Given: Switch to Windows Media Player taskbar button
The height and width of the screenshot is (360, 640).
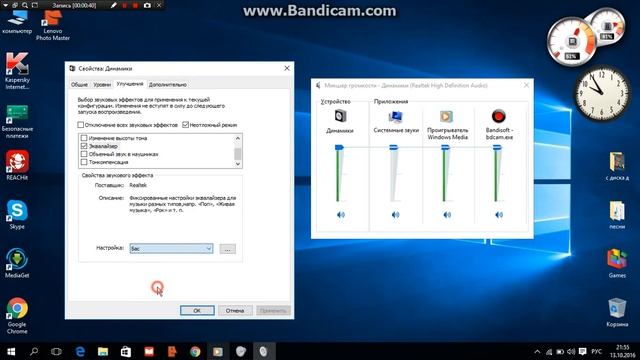Looking at the screenshot, I should 218,351.
